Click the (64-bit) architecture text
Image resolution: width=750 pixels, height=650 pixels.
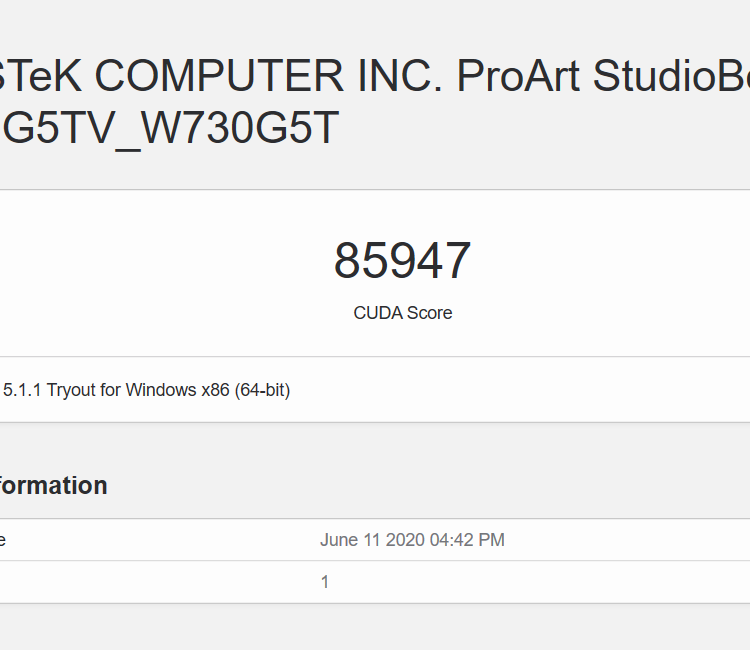point(262,390)
